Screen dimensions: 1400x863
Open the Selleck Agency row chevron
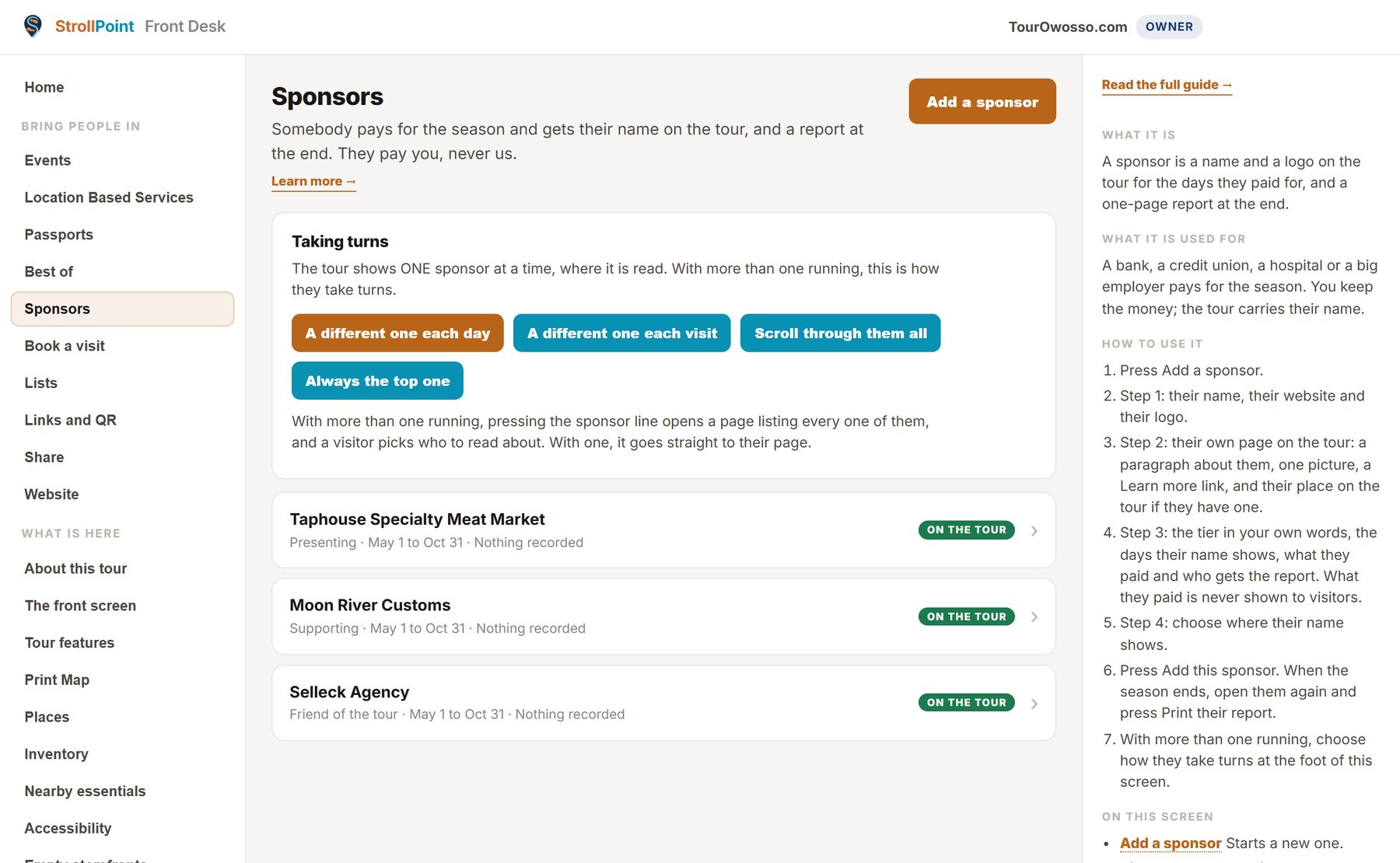(1034, 704)
